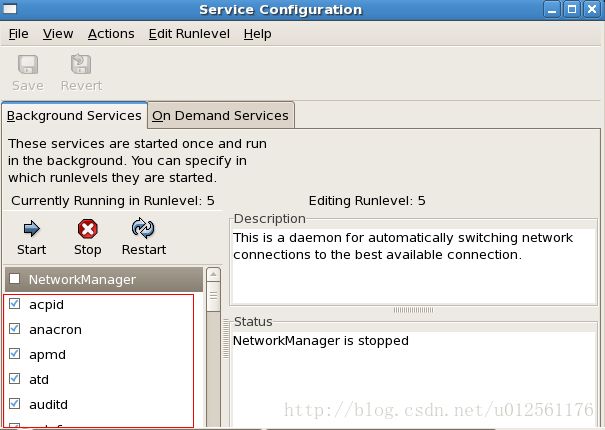Select the NetworkManager service row
The image size is (605, 430).
(103, 279)
